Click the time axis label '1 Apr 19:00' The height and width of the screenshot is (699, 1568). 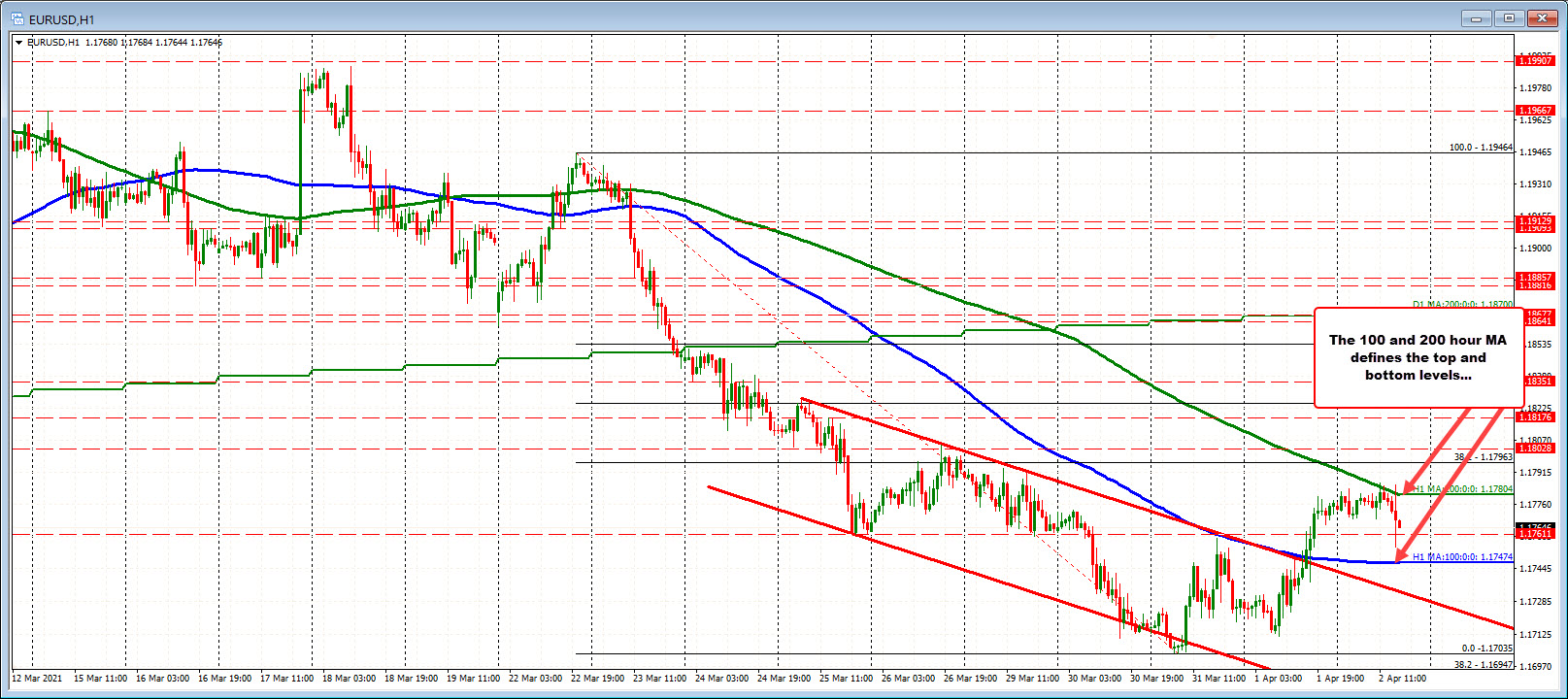coord(1341,679)
